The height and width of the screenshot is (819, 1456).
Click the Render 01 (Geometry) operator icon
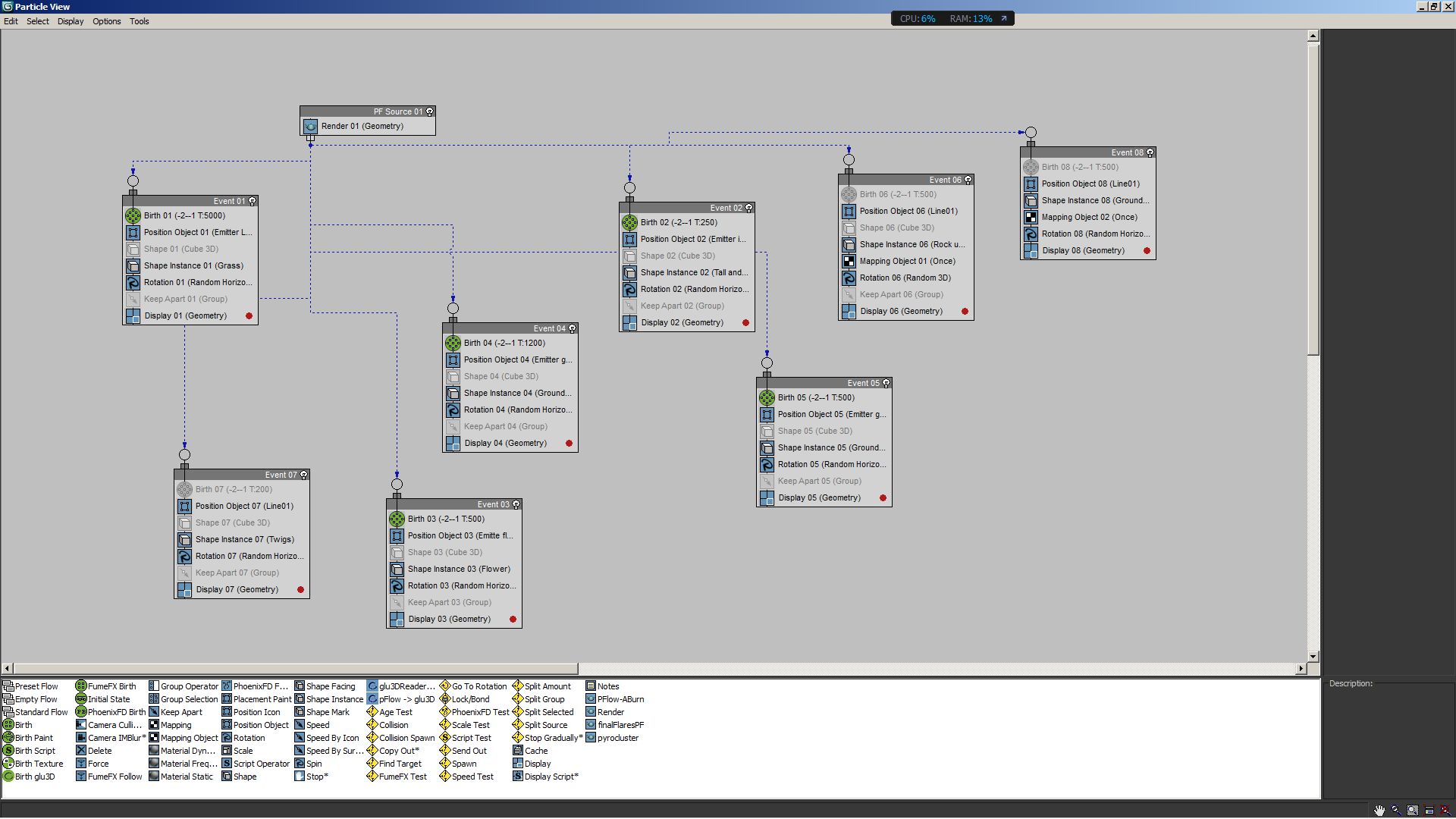(x=310, y=127)
